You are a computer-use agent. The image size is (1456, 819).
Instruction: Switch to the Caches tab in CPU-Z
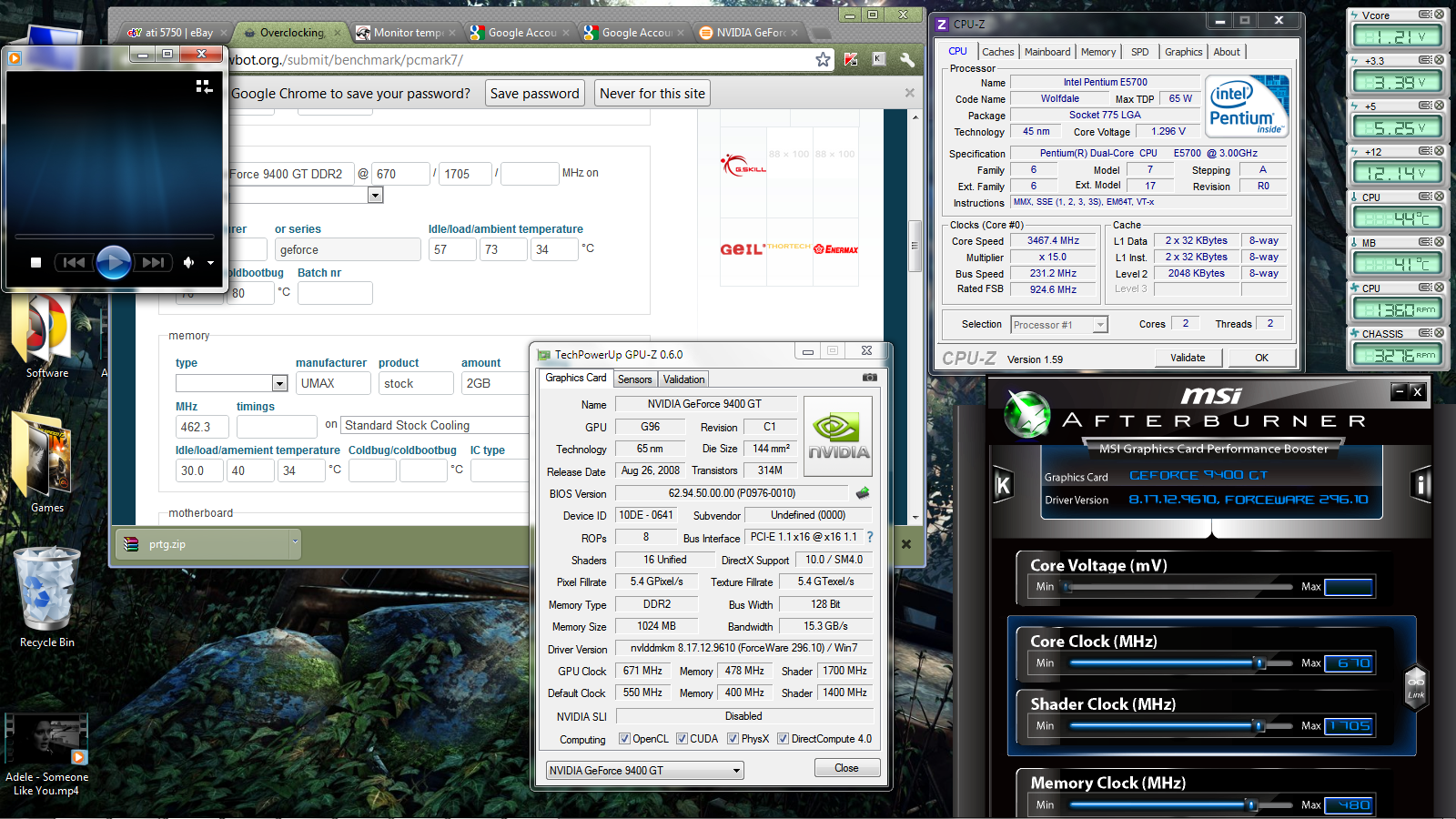click(x=997, y=52)
